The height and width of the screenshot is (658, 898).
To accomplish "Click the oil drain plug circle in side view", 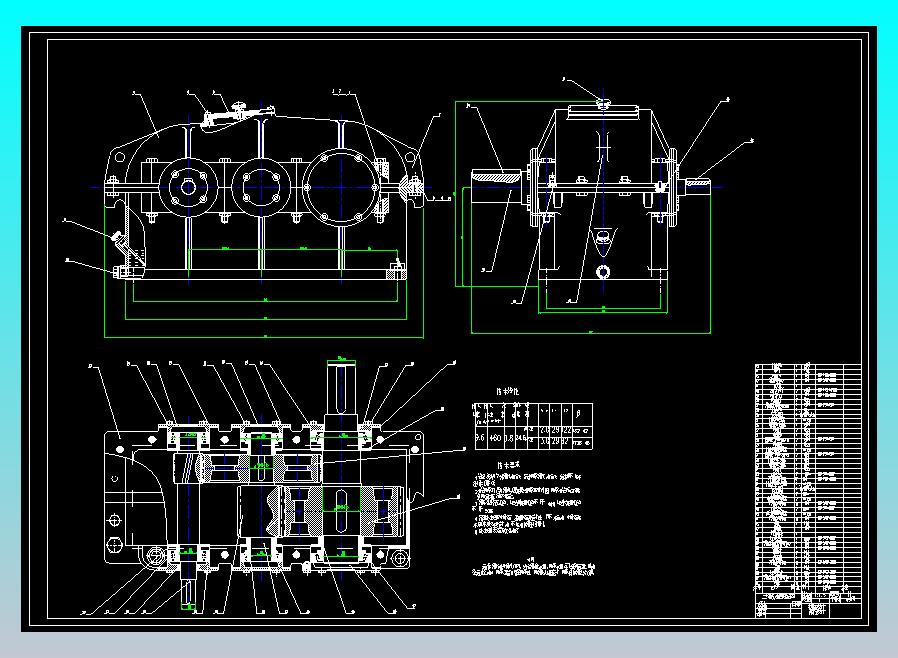I will point(603,271).
